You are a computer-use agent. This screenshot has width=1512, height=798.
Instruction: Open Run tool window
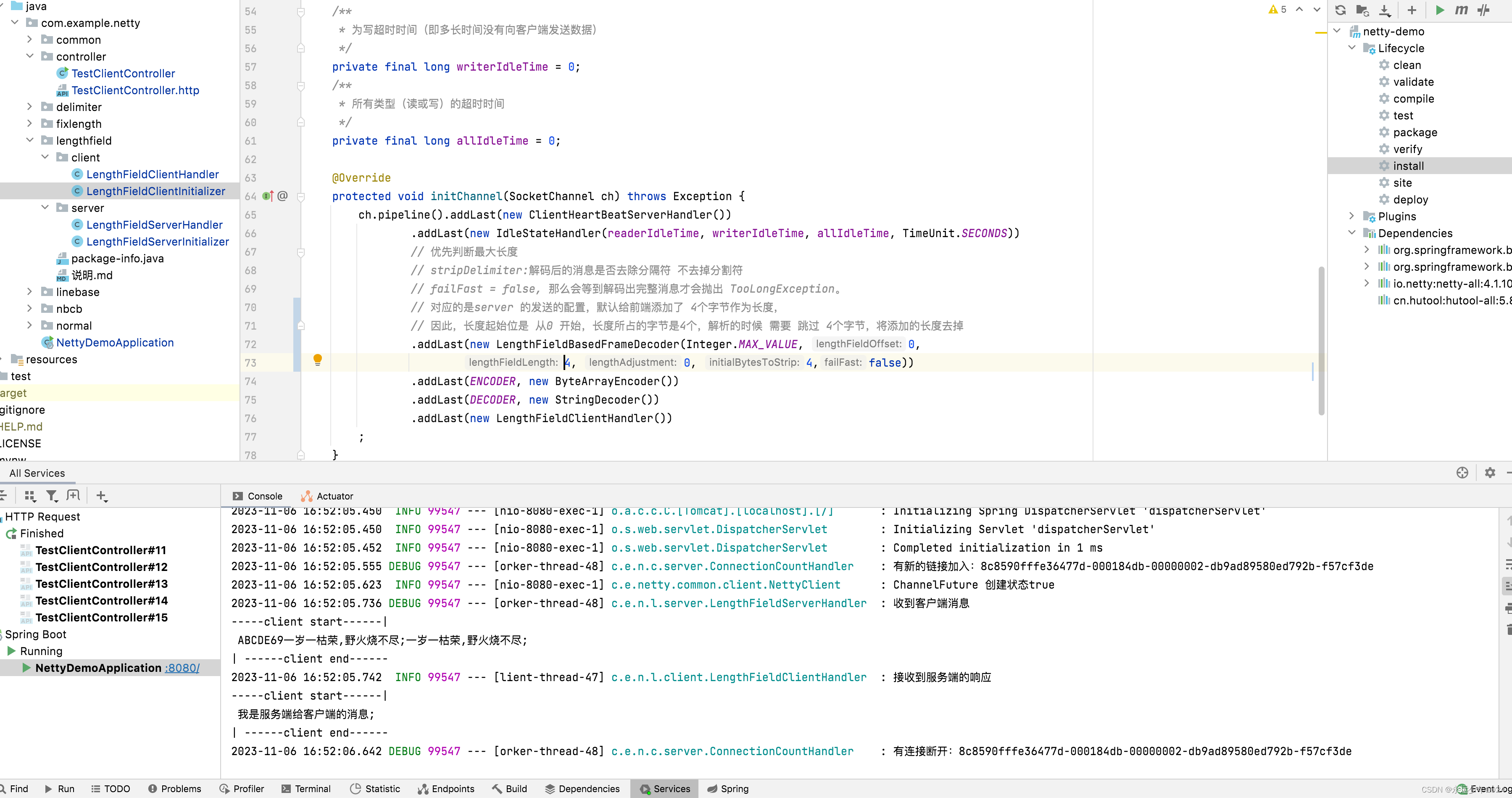[59, 789]
